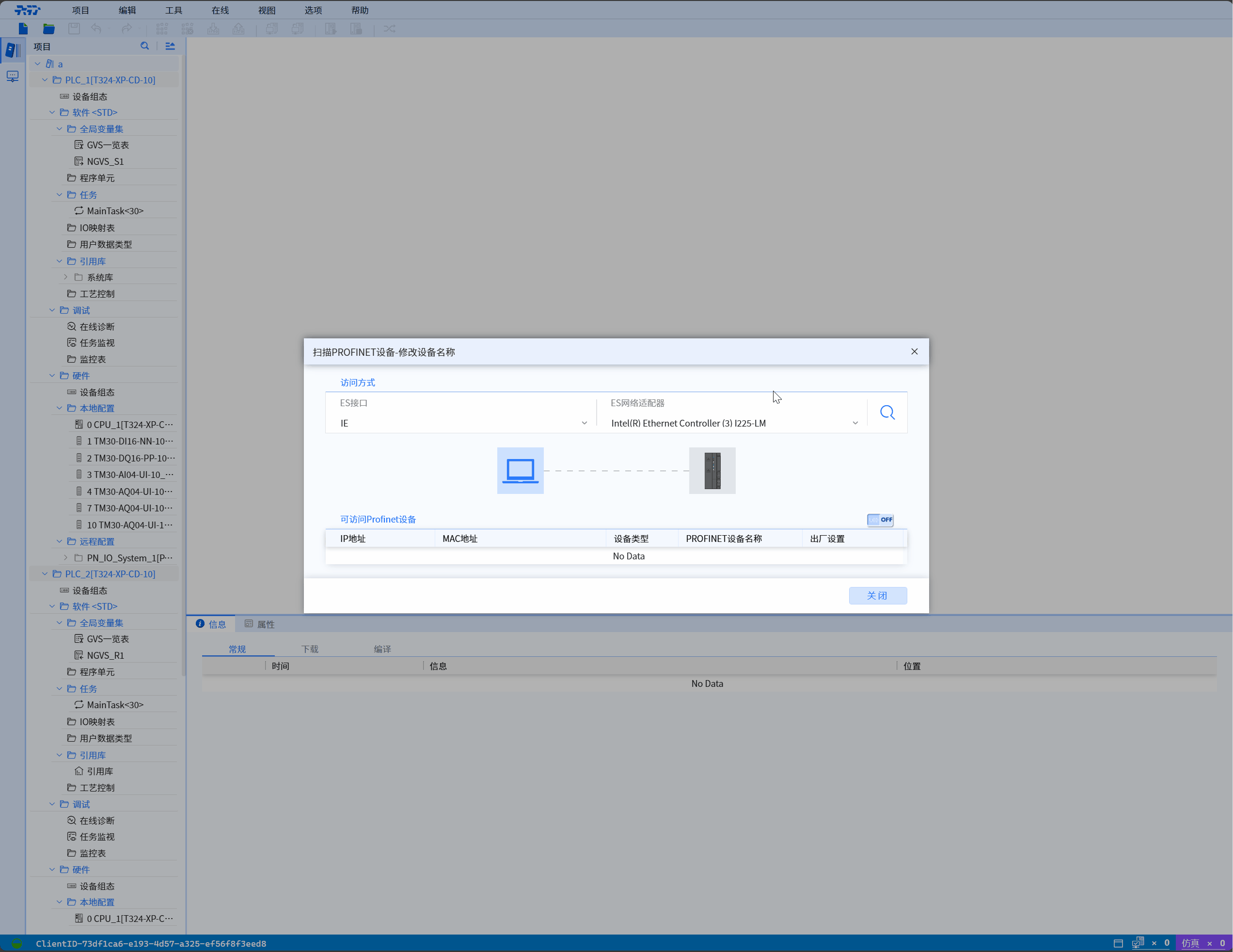Open the ES网络适配器 adapter dropdown
This screenshot has height=952, width=1233.
pyautogui.click(x=734, y=423)
